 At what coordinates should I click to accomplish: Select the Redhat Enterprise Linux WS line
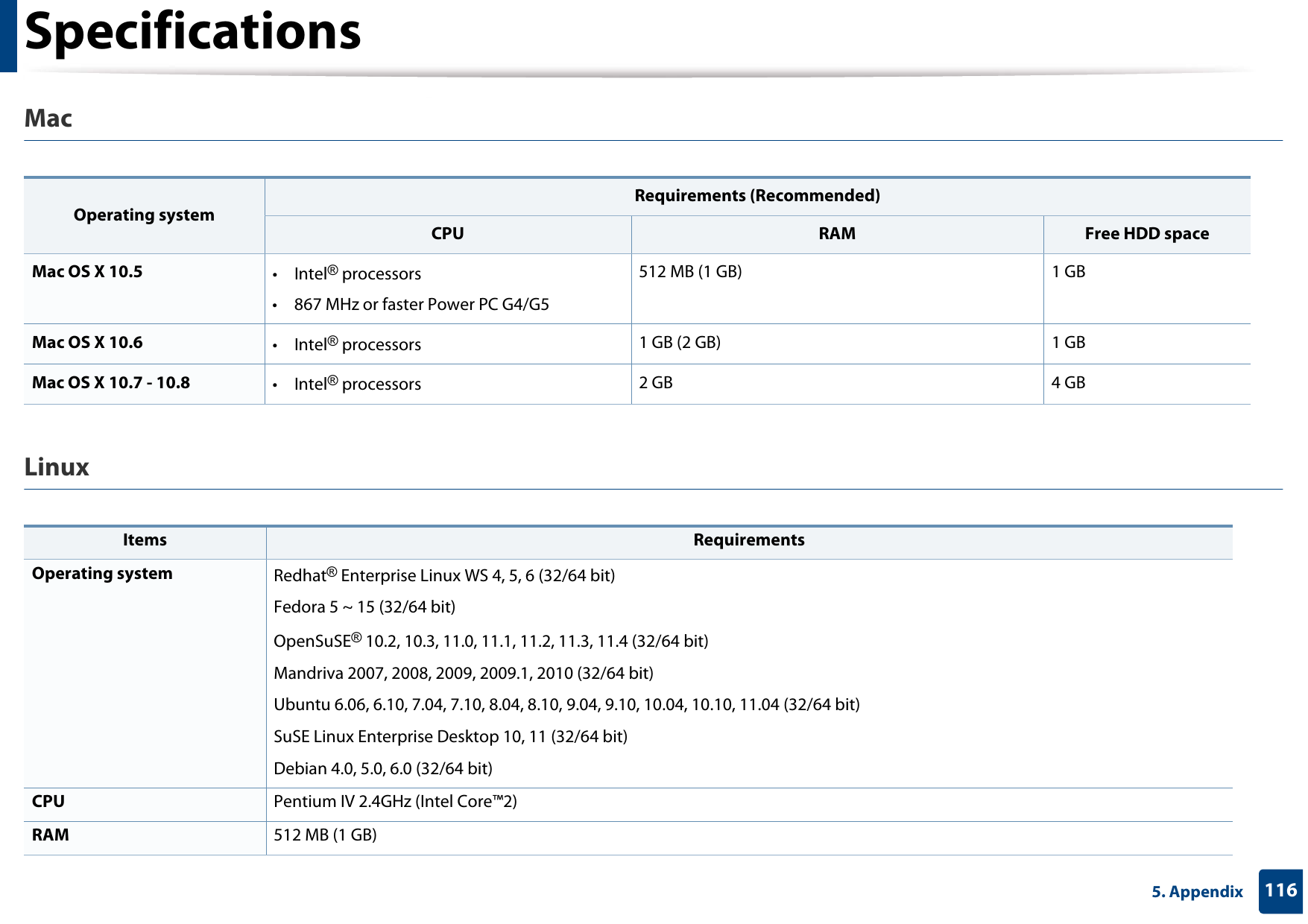pos(444,575)
